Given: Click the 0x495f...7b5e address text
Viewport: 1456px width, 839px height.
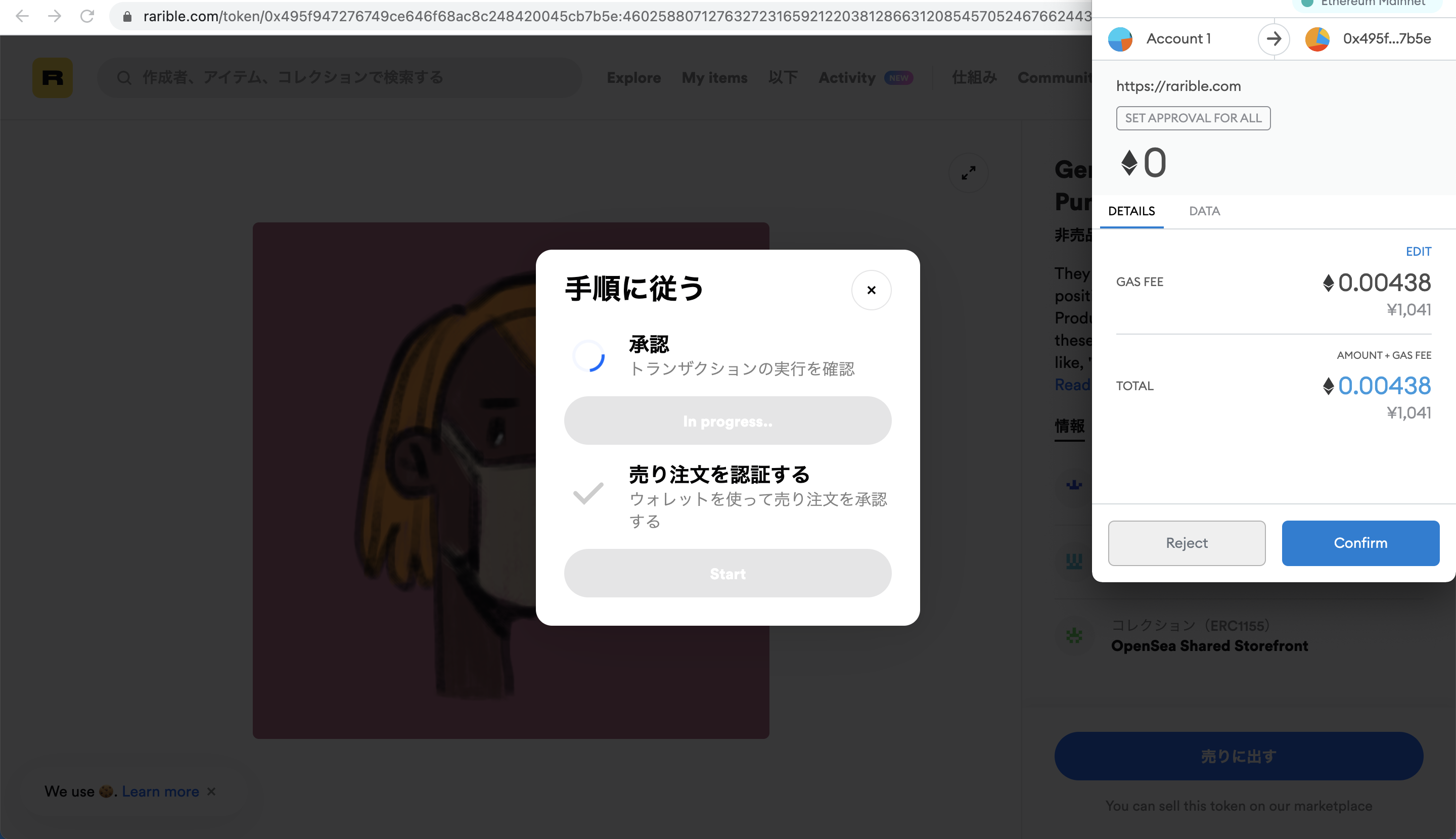Looking at the screenshot, I should click(1387, 38).
